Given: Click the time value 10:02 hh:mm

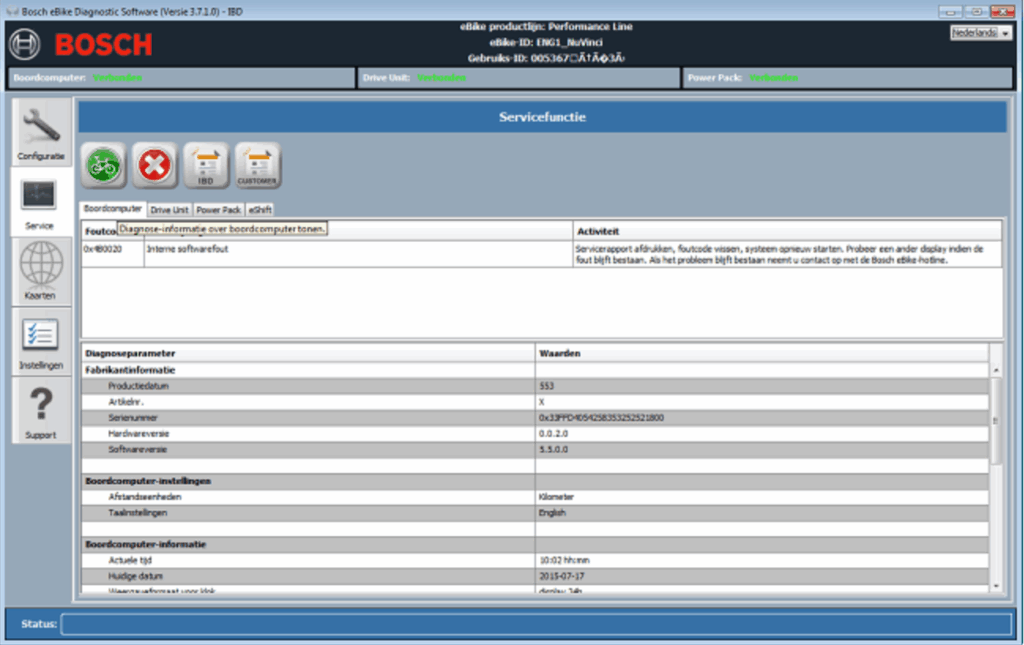Looking at the screenshot, I should [564, 560].
